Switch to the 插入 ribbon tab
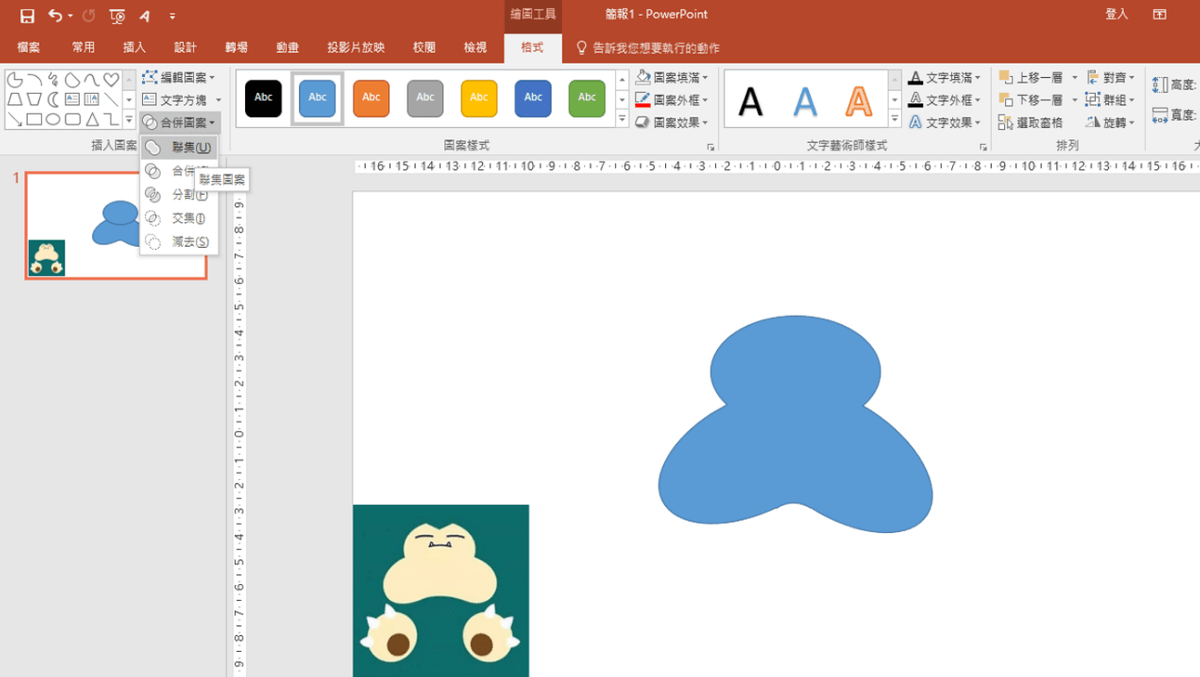This screenshot has width=1200, height=677. click(x=134, y=47)
